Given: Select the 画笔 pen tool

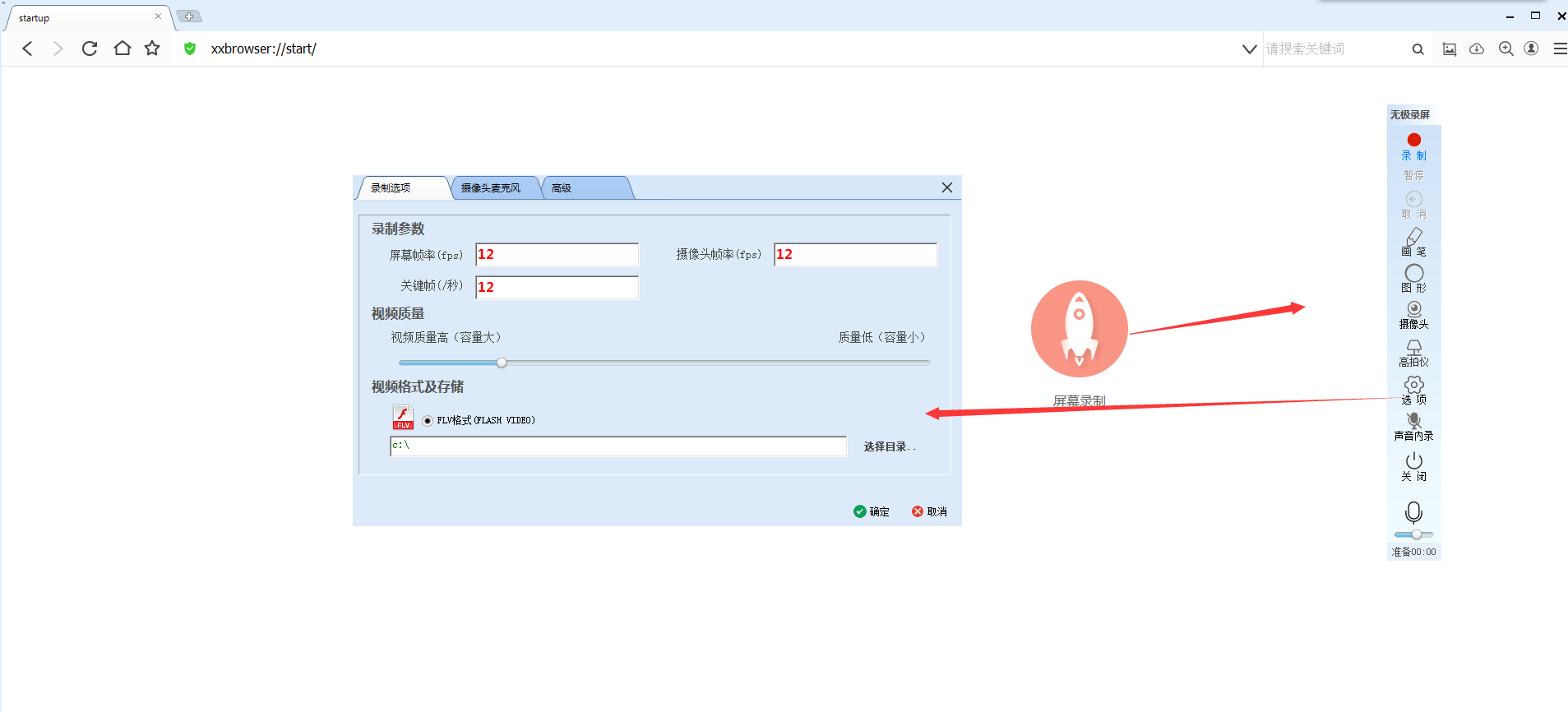Looking at the screenshot, I should pyautogui.click(x=1413, y=243).
